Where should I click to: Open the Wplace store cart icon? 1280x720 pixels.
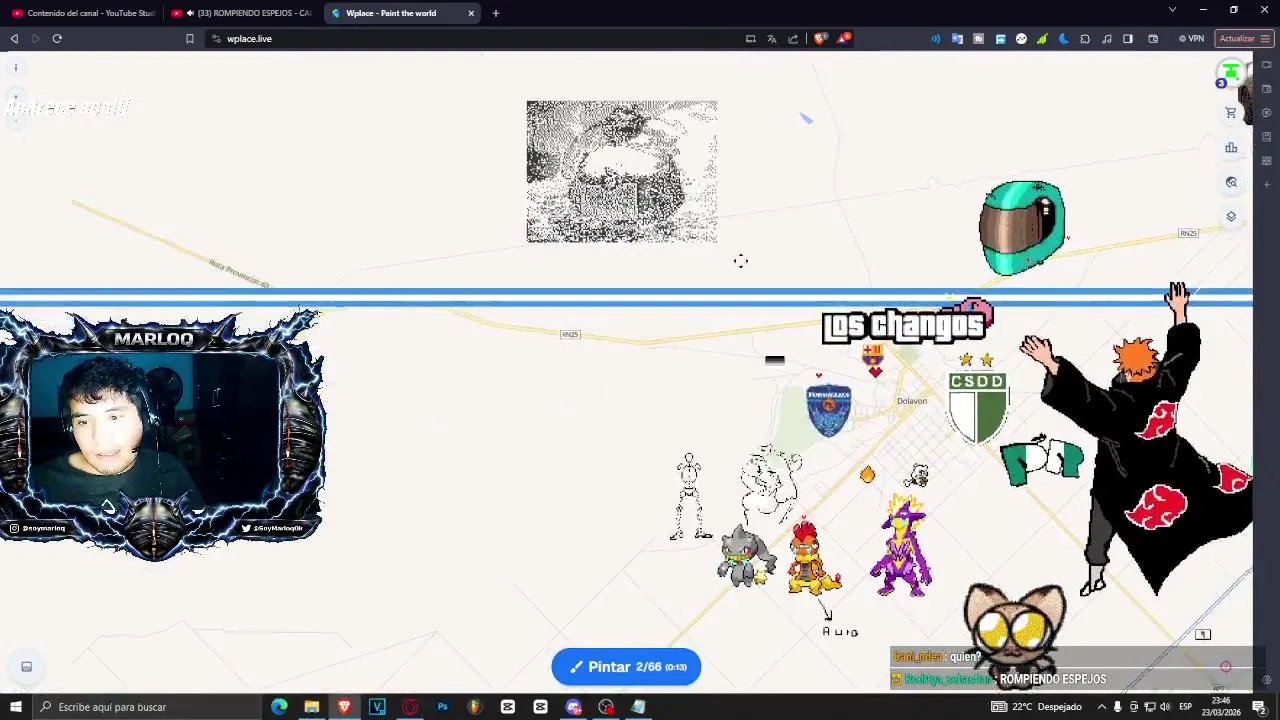(1231, 113)
